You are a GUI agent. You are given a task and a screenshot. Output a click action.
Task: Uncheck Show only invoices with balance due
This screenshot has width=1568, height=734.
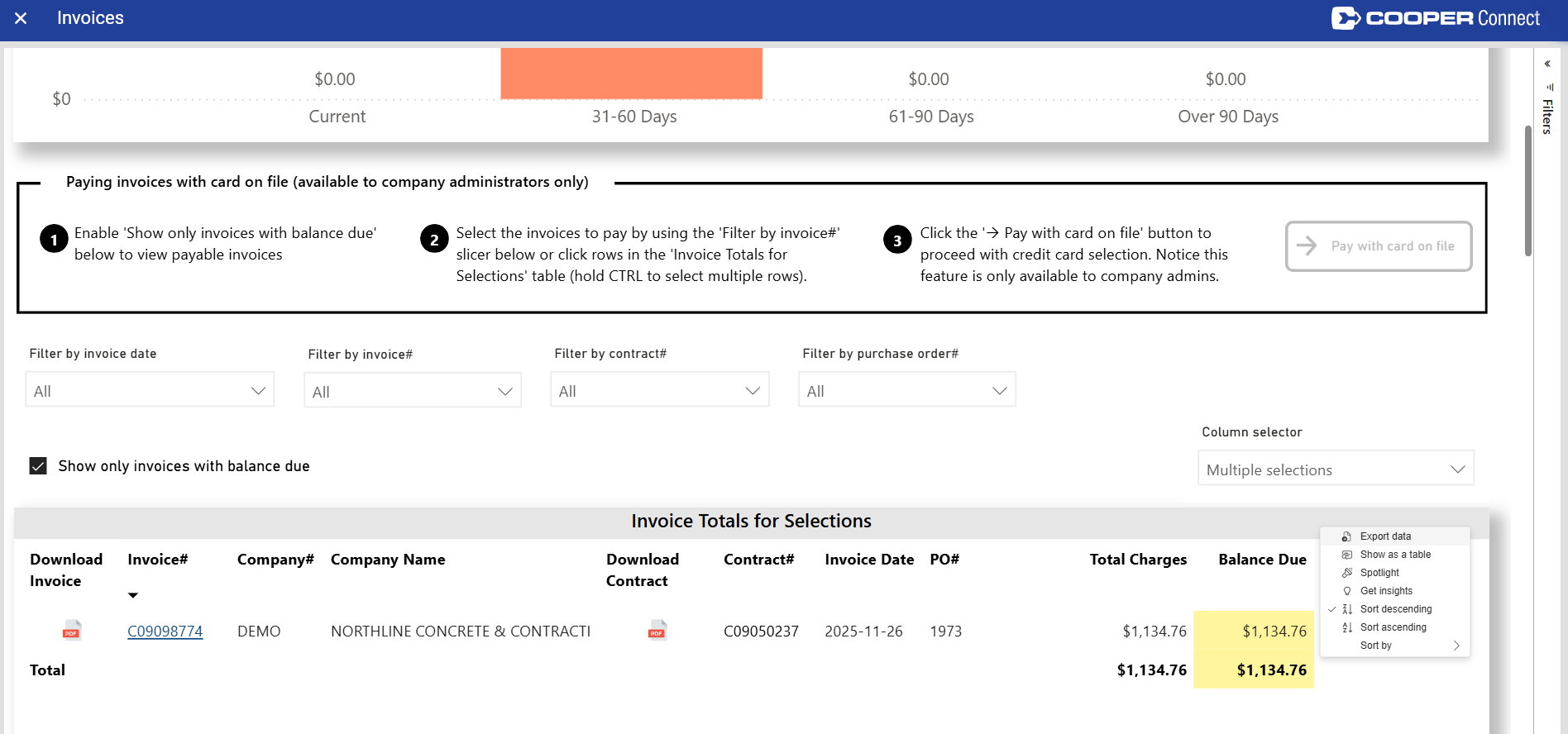[x=38, y=466]
